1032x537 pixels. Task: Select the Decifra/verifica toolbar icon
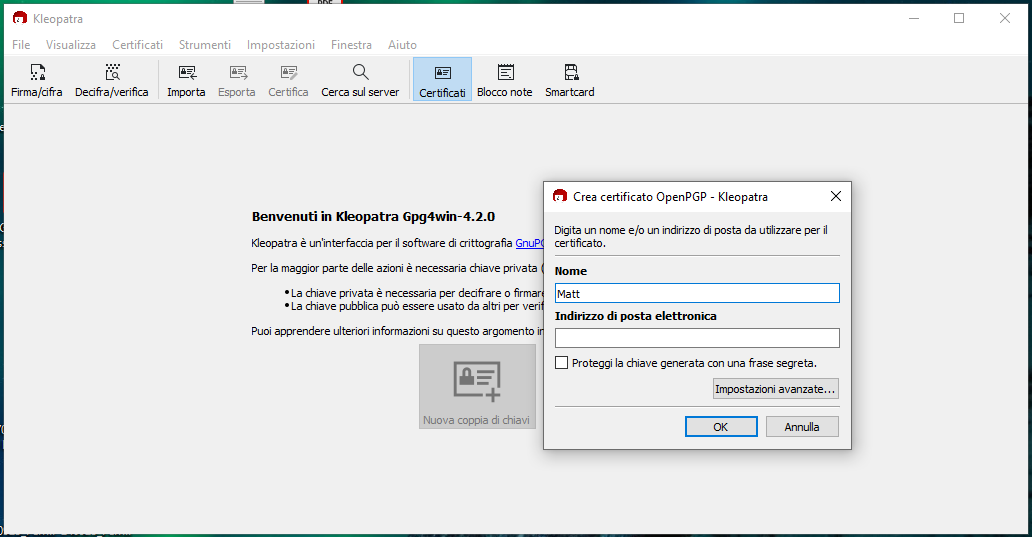(112, 80)
